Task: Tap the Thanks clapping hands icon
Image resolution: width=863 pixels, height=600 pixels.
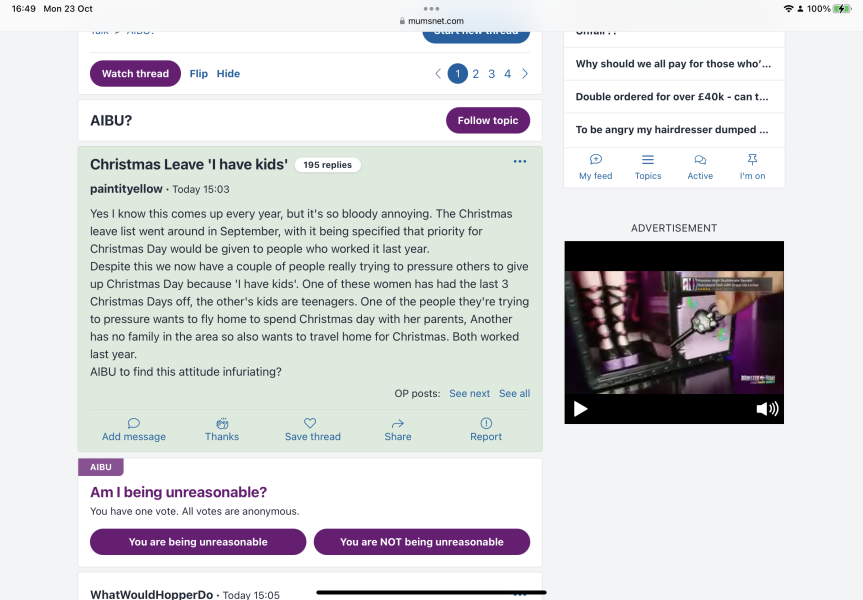Action: (x=222, y=423)
